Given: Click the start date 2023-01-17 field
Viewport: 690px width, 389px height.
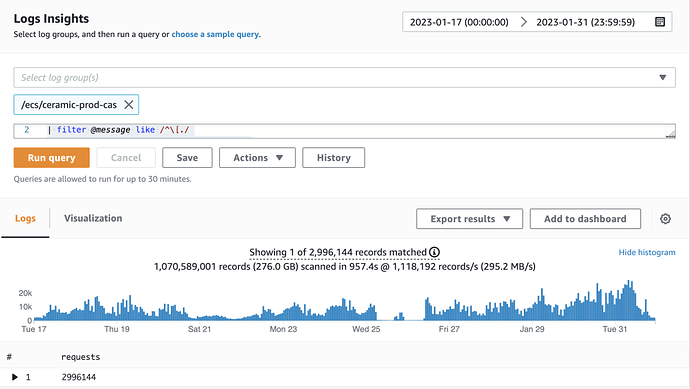Looking at the screenshot, I should [459, 22].
